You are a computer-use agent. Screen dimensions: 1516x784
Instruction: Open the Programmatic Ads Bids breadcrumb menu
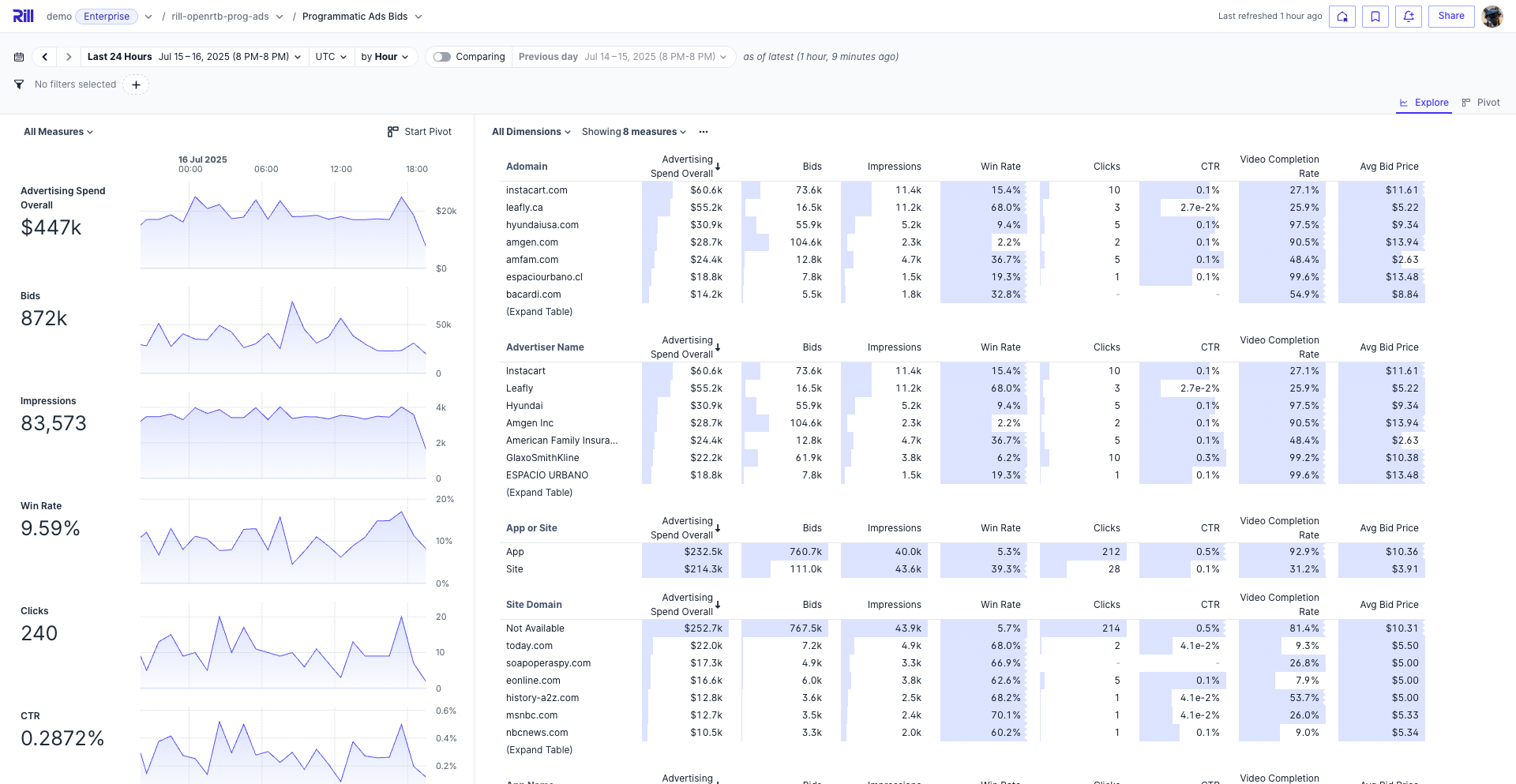[419, 16]
